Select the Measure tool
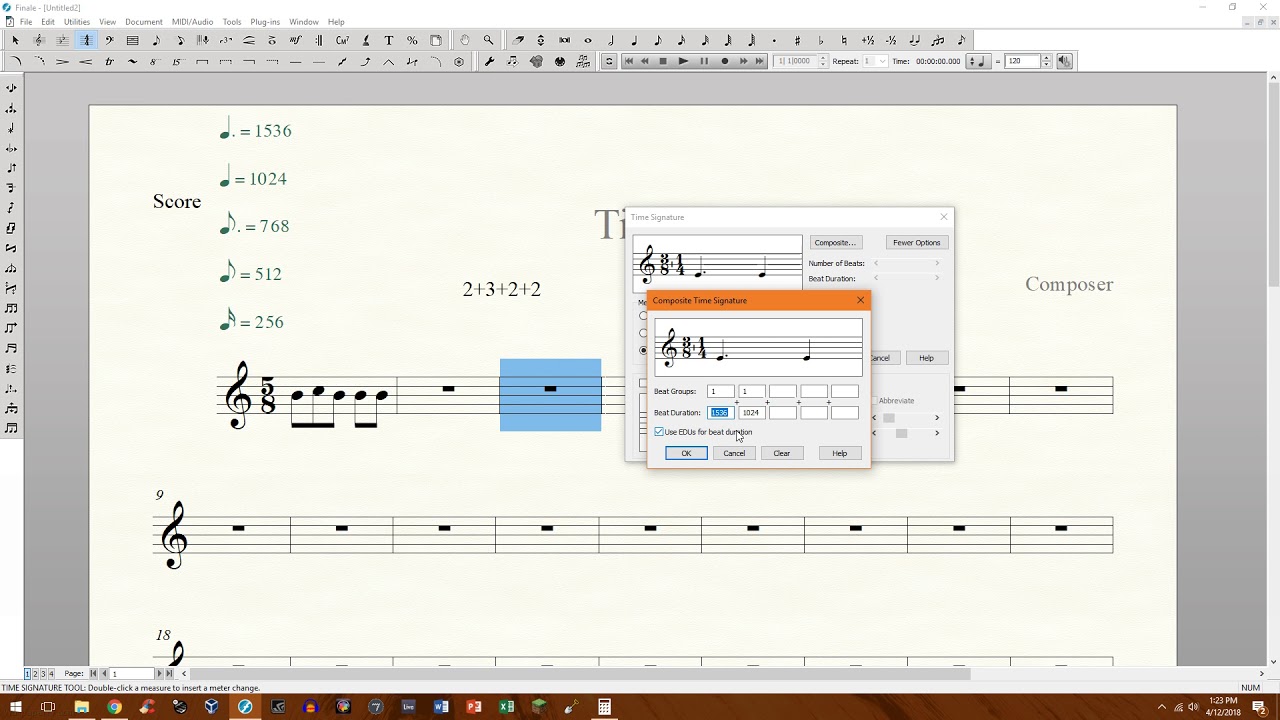The width and height of the screenshot is (1280, 720). pos(132,40)
